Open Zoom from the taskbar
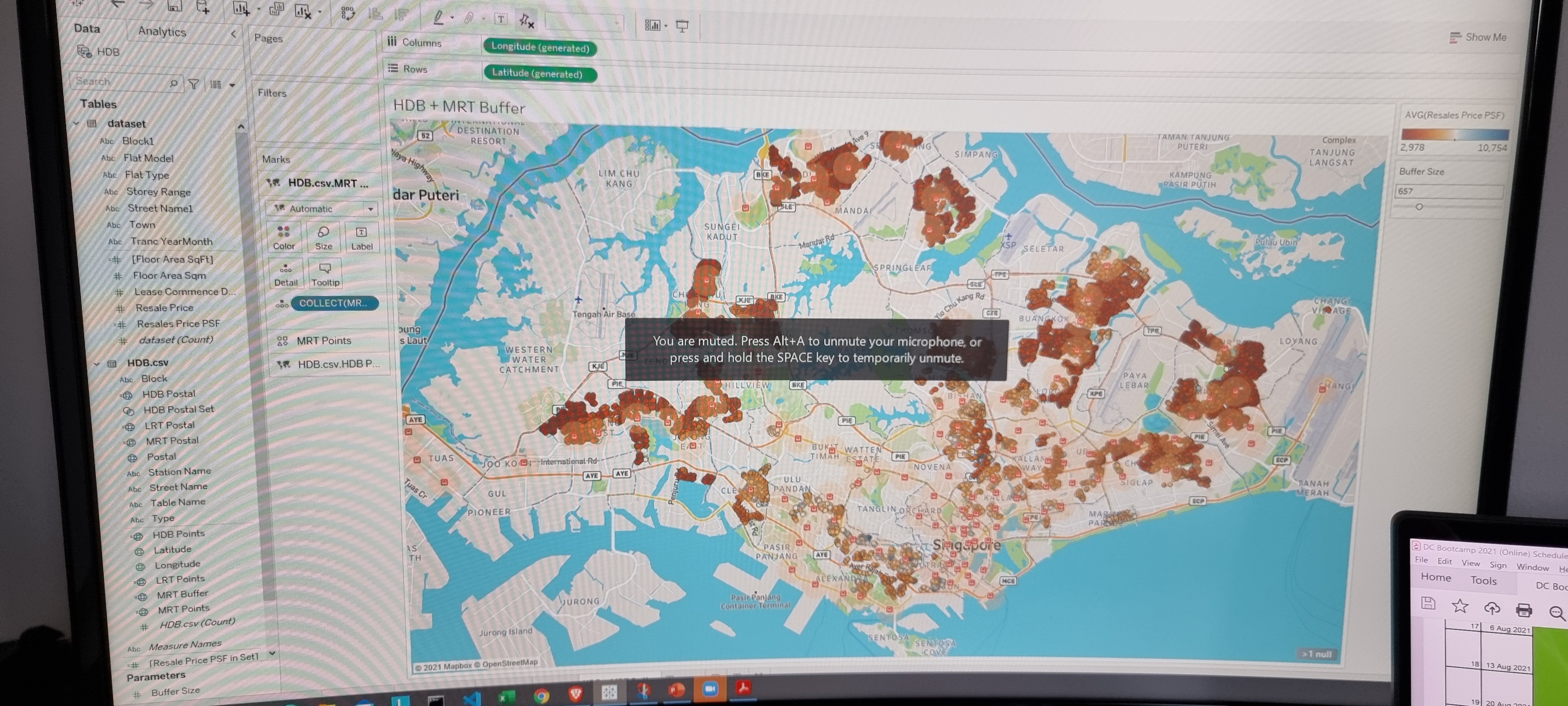This screenshot has width=1568, height=706. pos(710,689)
